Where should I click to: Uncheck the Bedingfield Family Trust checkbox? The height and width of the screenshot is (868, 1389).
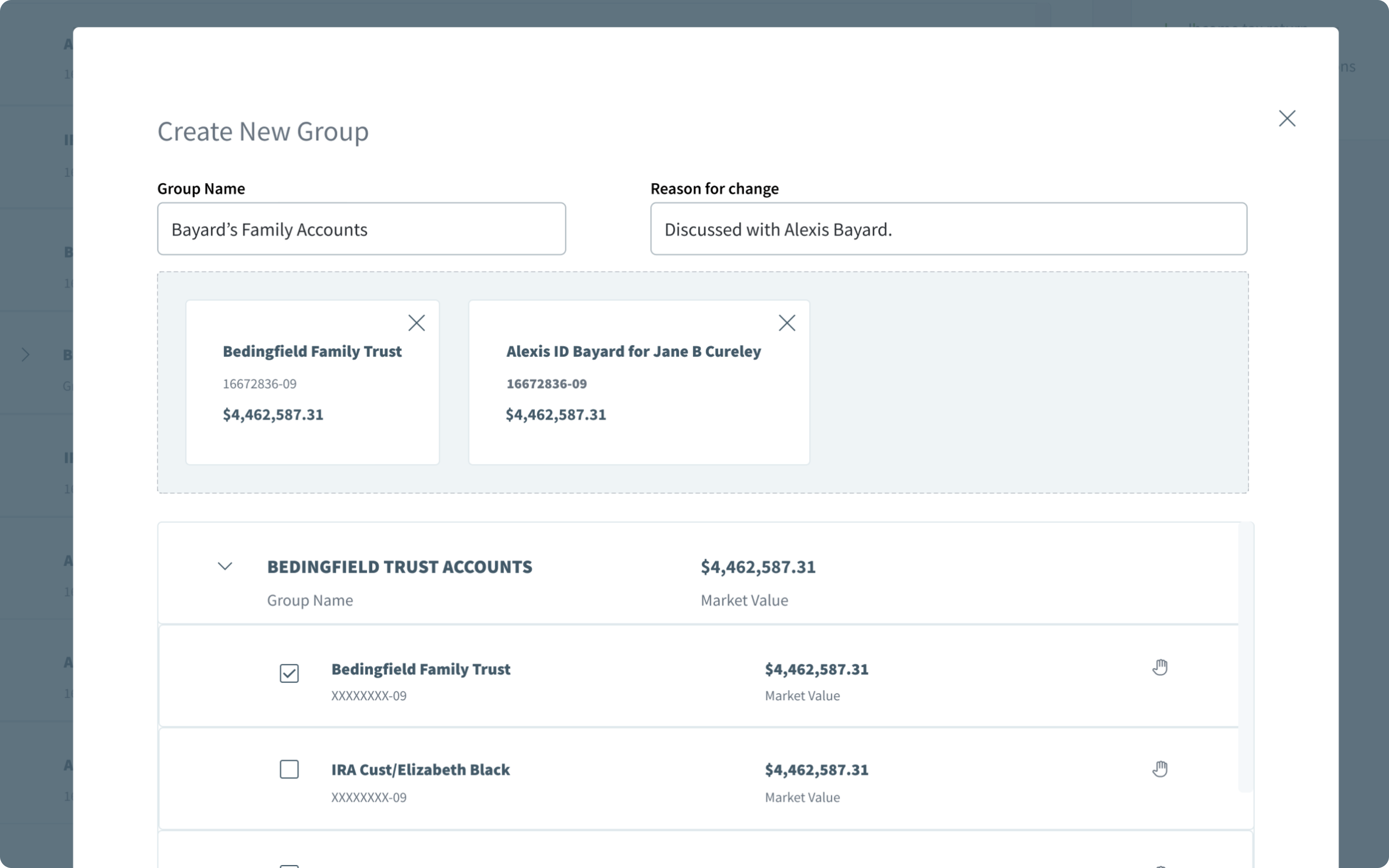pyautogui.click(x=289, y=673)
